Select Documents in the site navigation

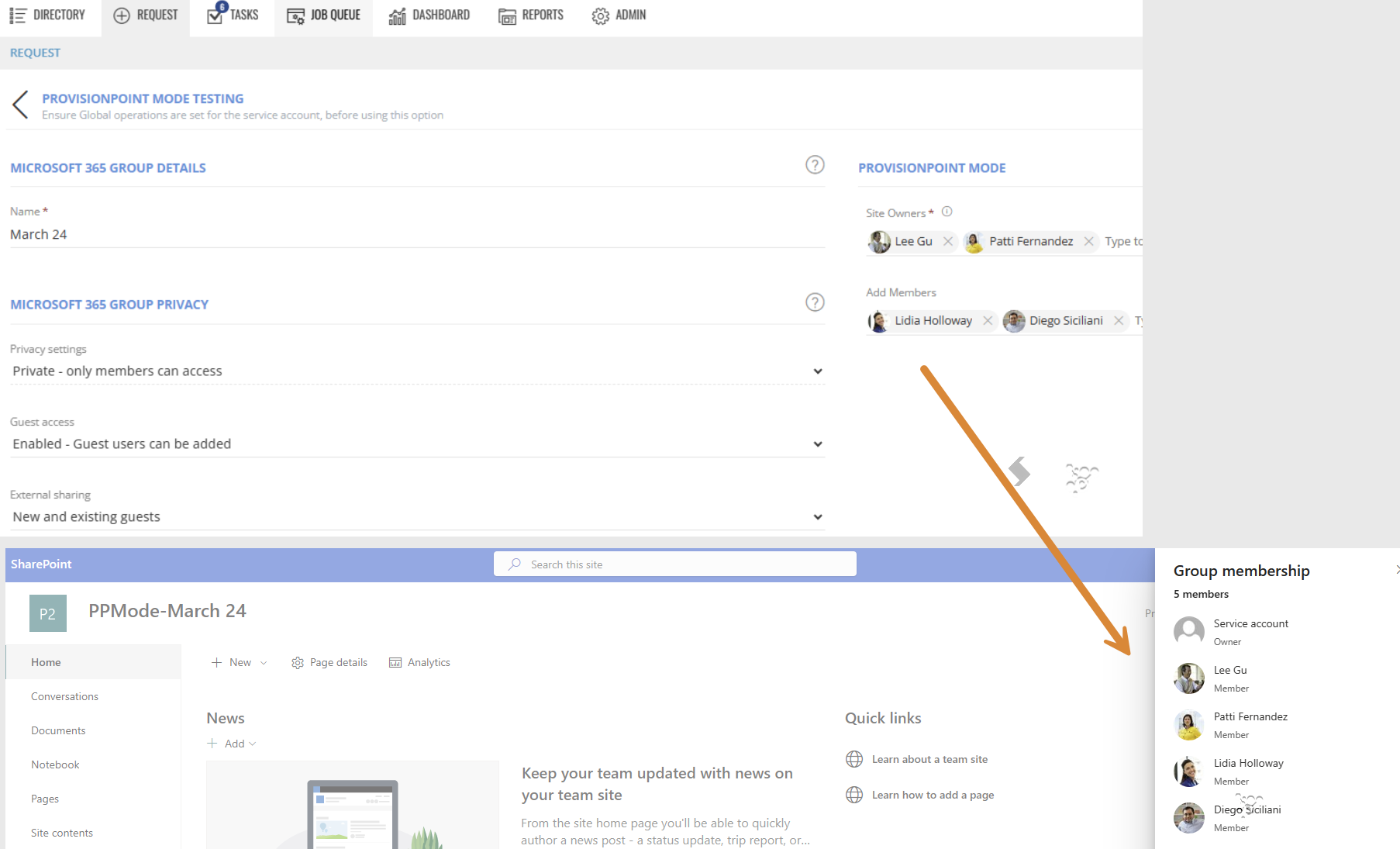(x=58, y=730)
